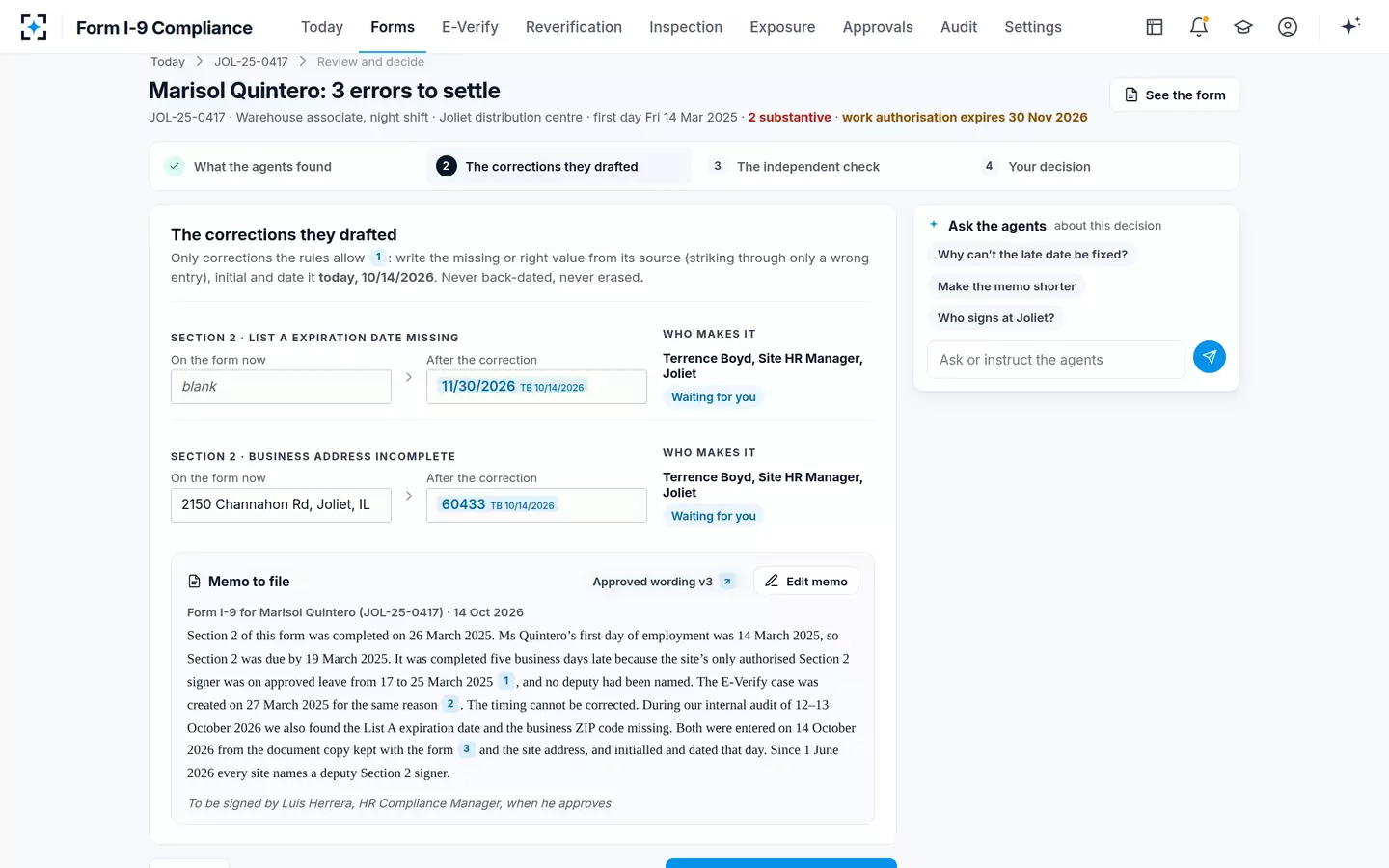Image resolution: width=1389 pixels, height=868 pixels.
Task: Open the graduation cap learning icon
Action: pos(1243,27)
